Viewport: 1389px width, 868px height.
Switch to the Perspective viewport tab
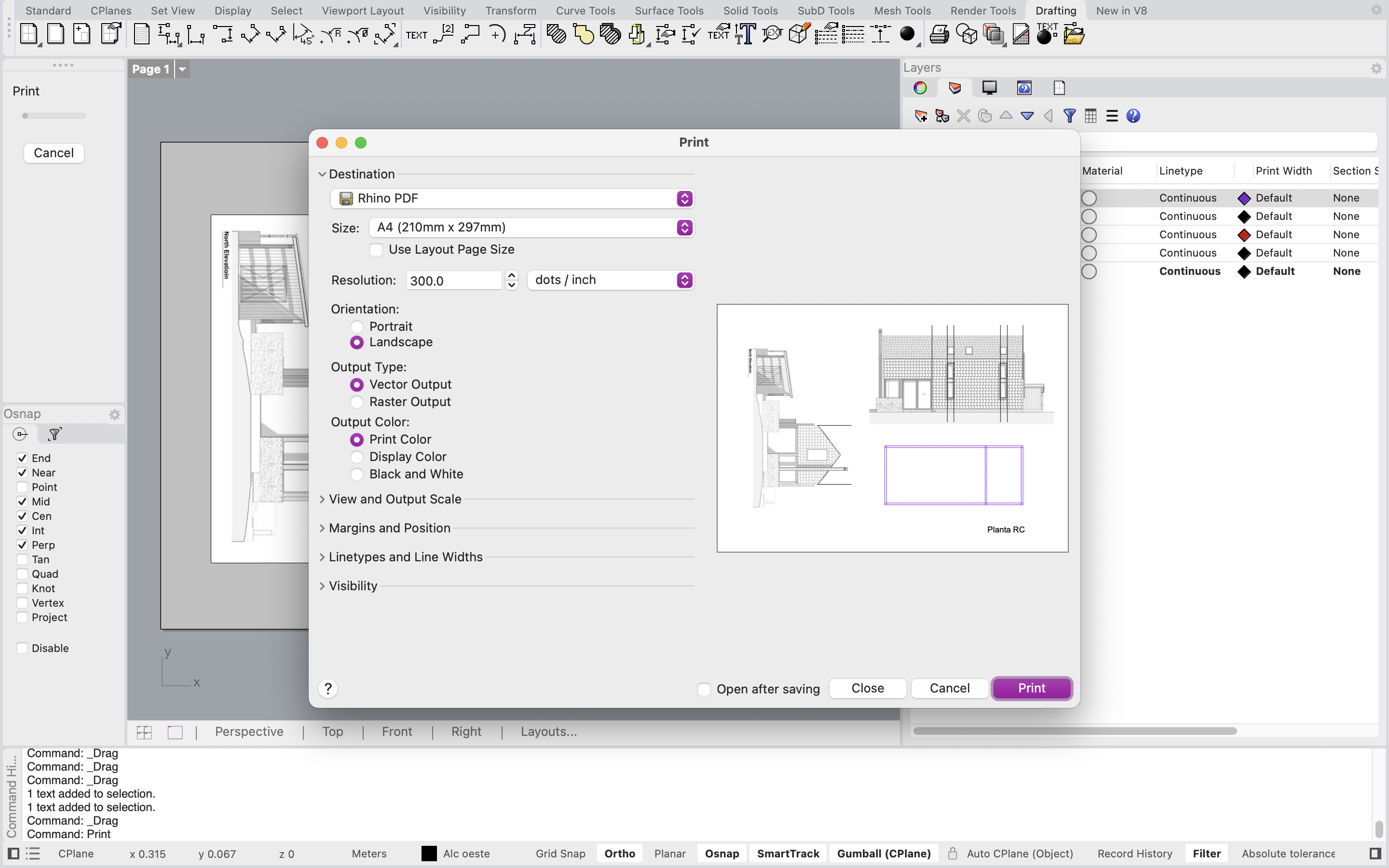point(248,732)
